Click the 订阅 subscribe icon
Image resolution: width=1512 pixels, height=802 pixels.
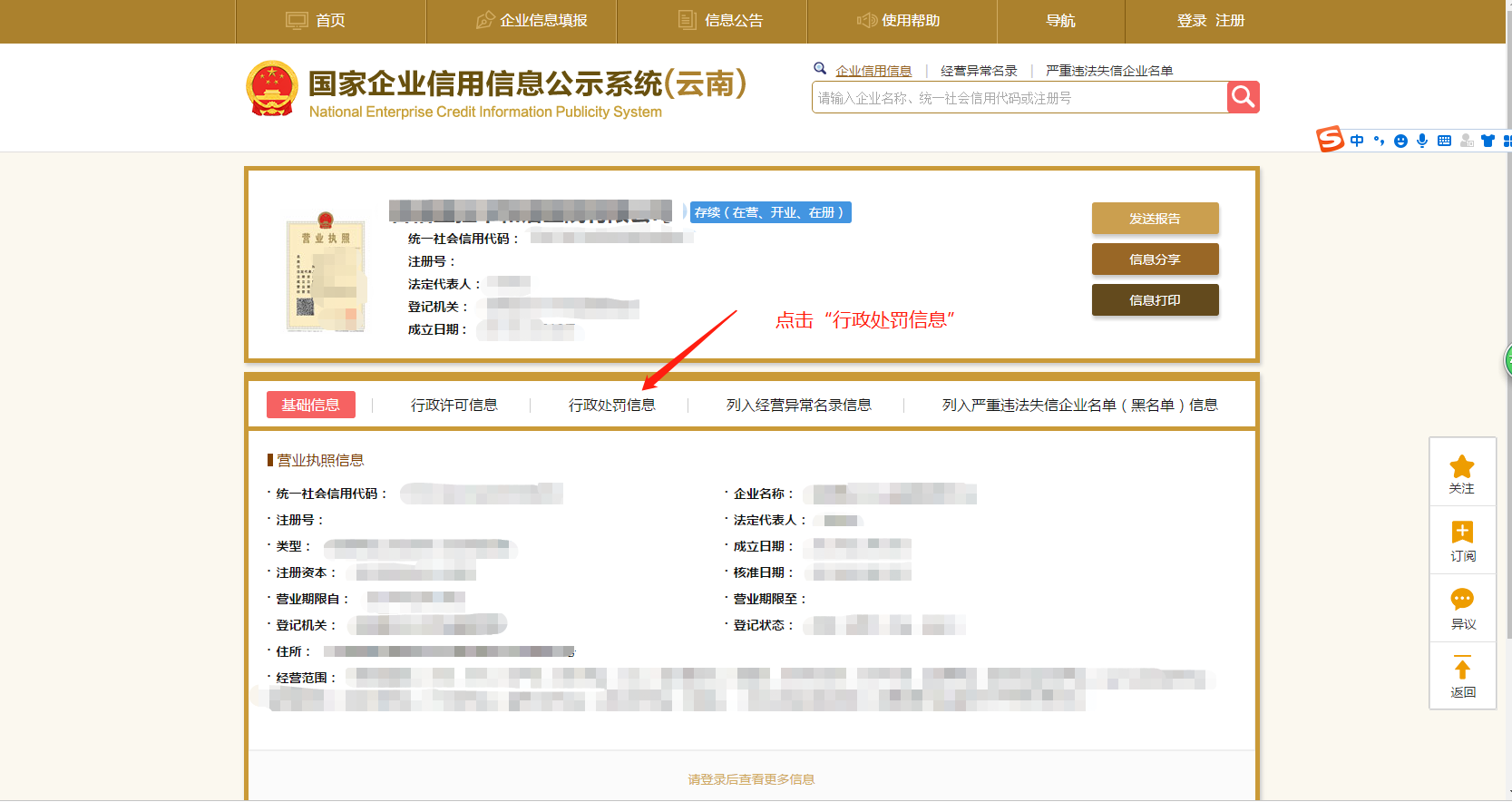[x=1462, y=532]
